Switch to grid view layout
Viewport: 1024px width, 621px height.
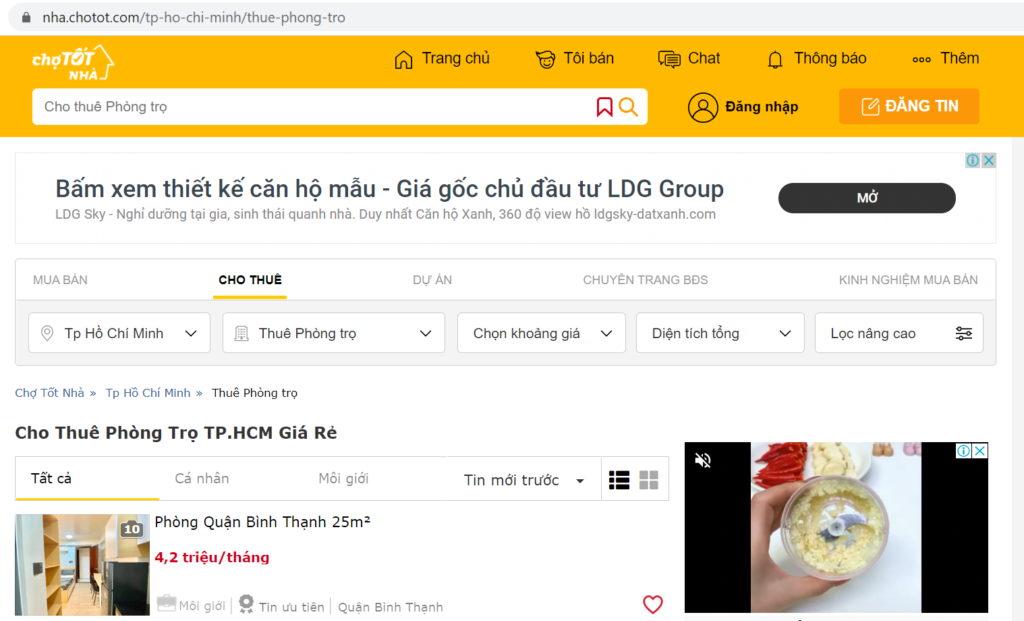pyautogui.click(x=649, y=480)
